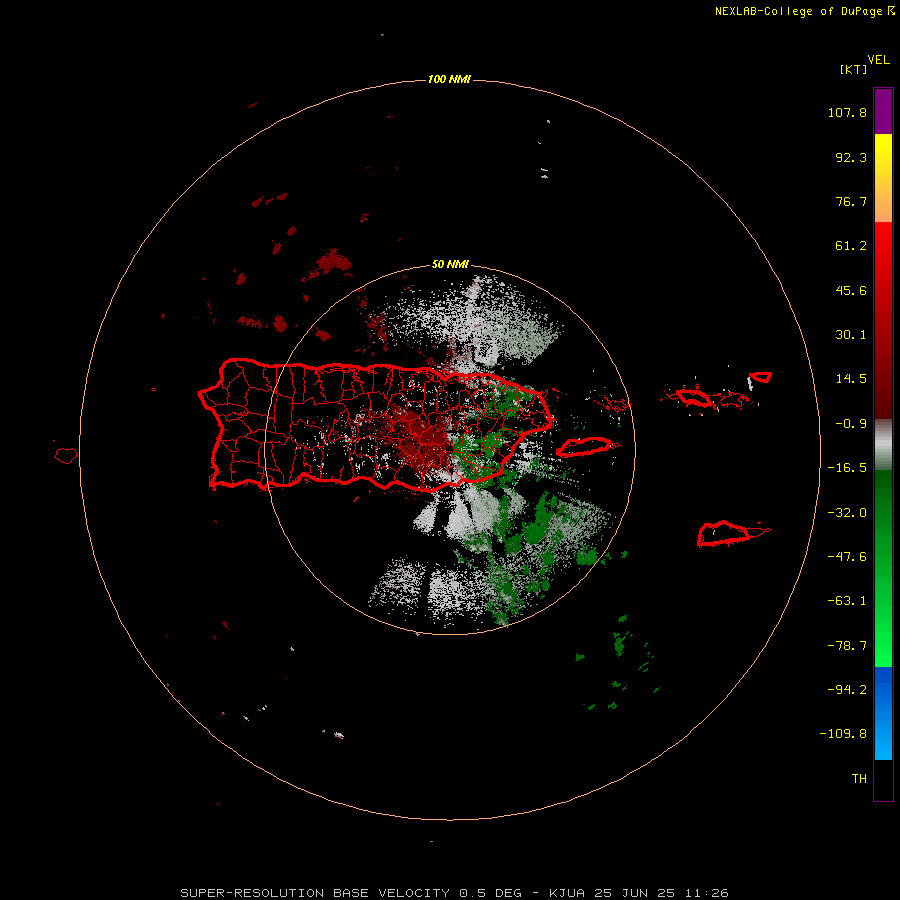Click the TH threshold legend label
This screenshot has width=900, height=900.
859,778
